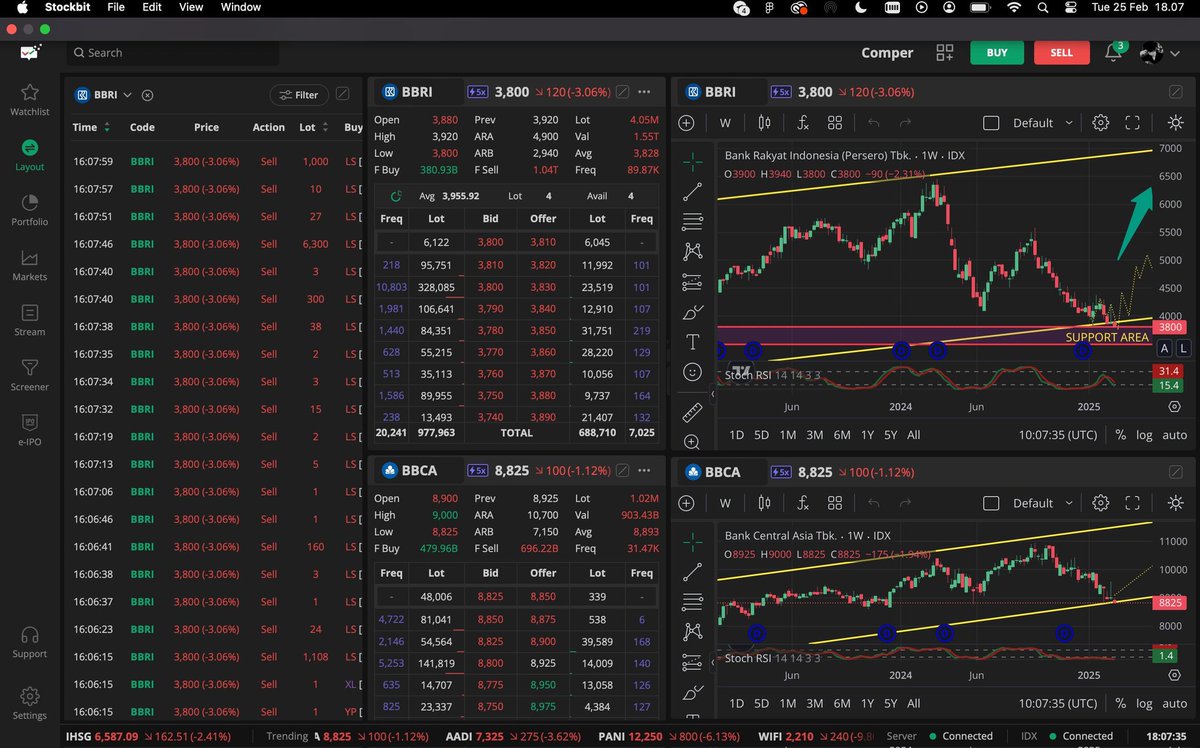The height and width of the screenshot is (748, 1200).
Task: Open the File menu in the menu bar
Action: coord(116,7)
